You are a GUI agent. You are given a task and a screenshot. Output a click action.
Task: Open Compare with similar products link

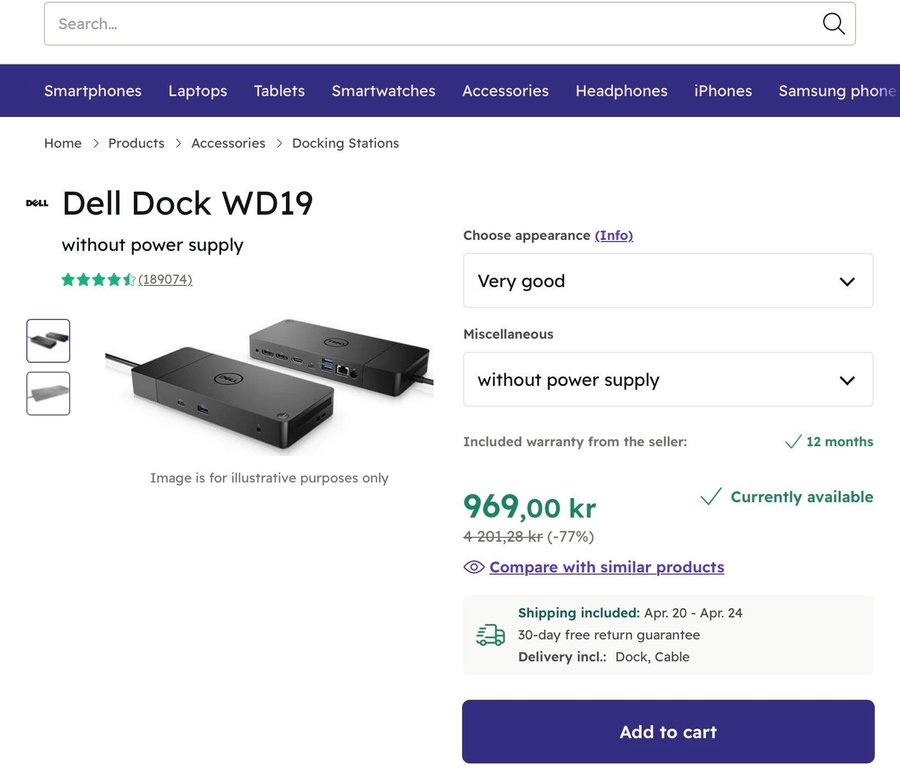[x=607, y=567]
